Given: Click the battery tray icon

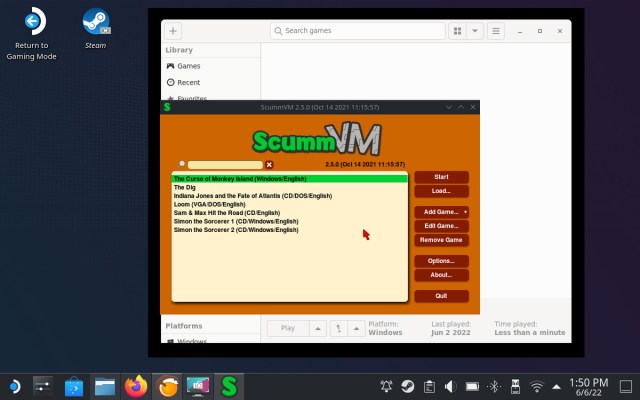Looking at the screenshot, I should click(472, 386).
